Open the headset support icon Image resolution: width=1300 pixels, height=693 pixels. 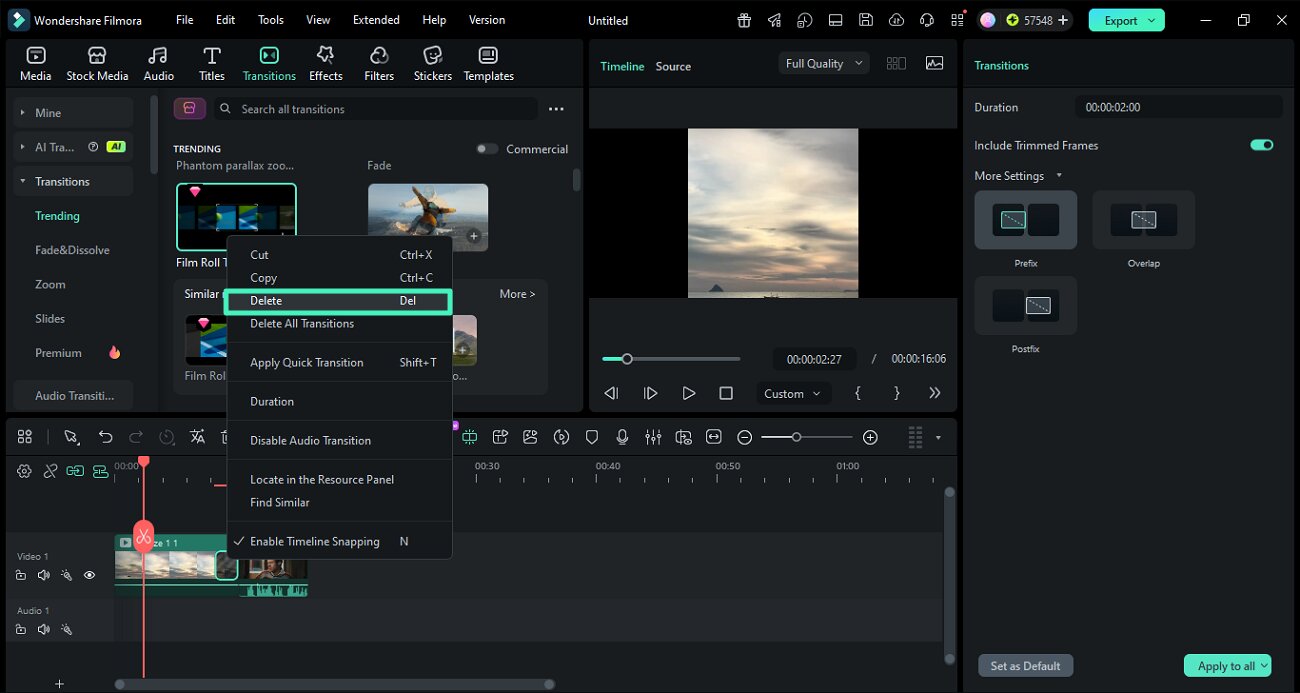coord(926,20)
